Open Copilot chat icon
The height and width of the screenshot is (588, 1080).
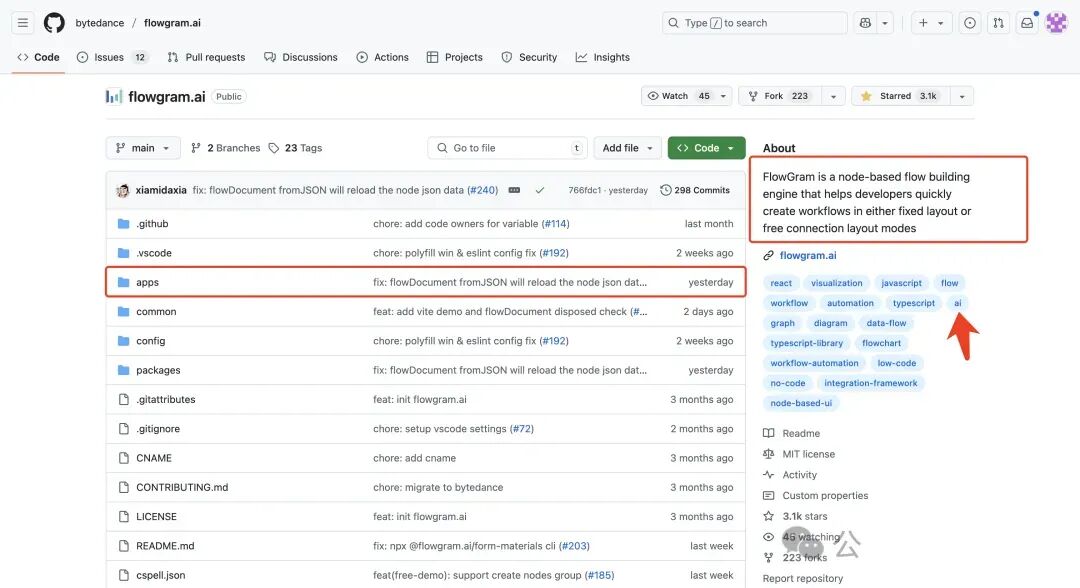click(x=865, y=23)
